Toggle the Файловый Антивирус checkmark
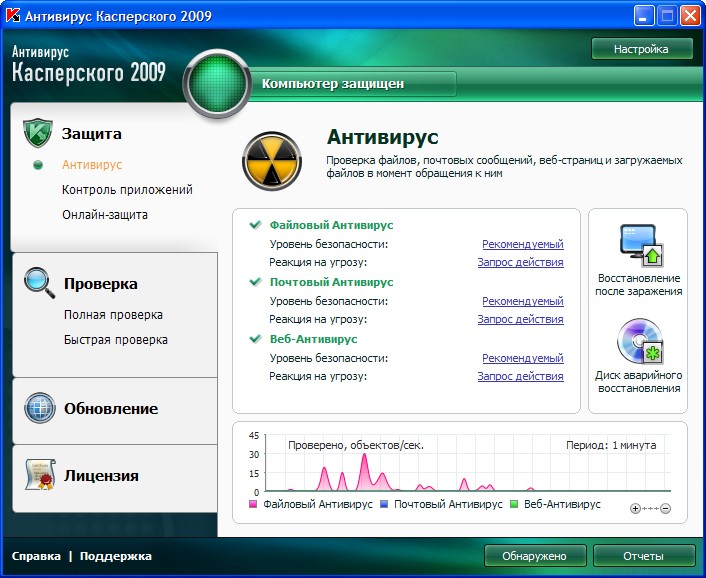The width and height of the screenshot is (706, 578). (x=255, y=224)
